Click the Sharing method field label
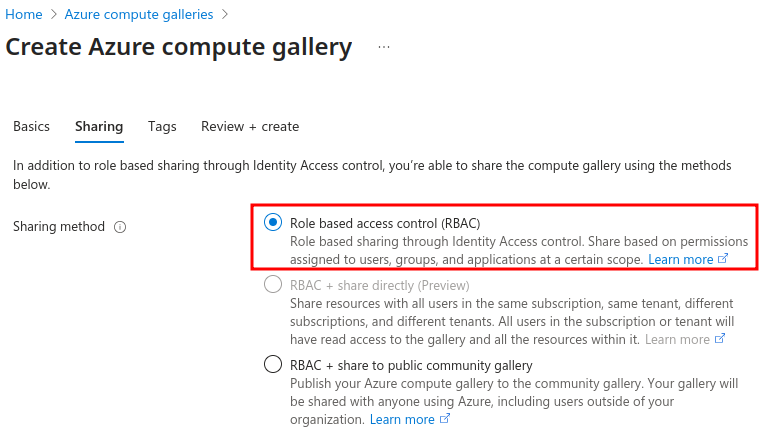Image resolution: width=782 pixels, height=445 pixels. [x=59, y=227]
